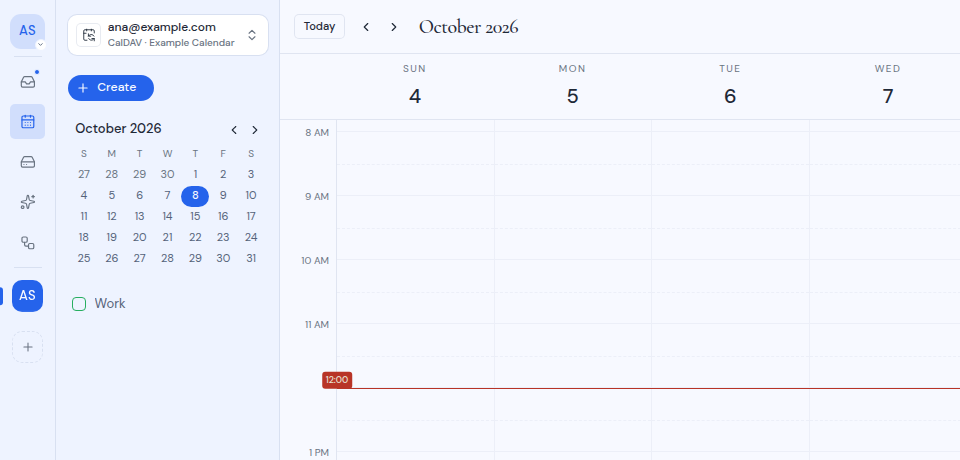Select the calendar icon in the sidebar

point(28,121)
